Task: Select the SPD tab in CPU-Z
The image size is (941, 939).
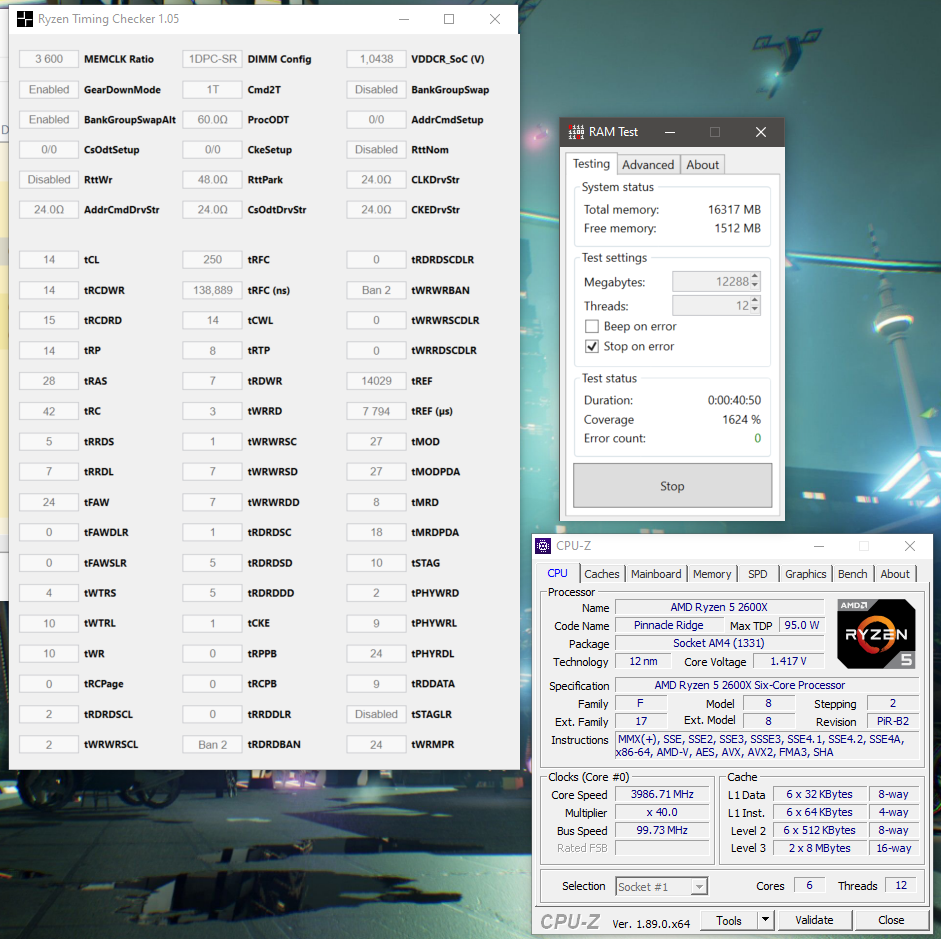Action: (x=757, y=574)
